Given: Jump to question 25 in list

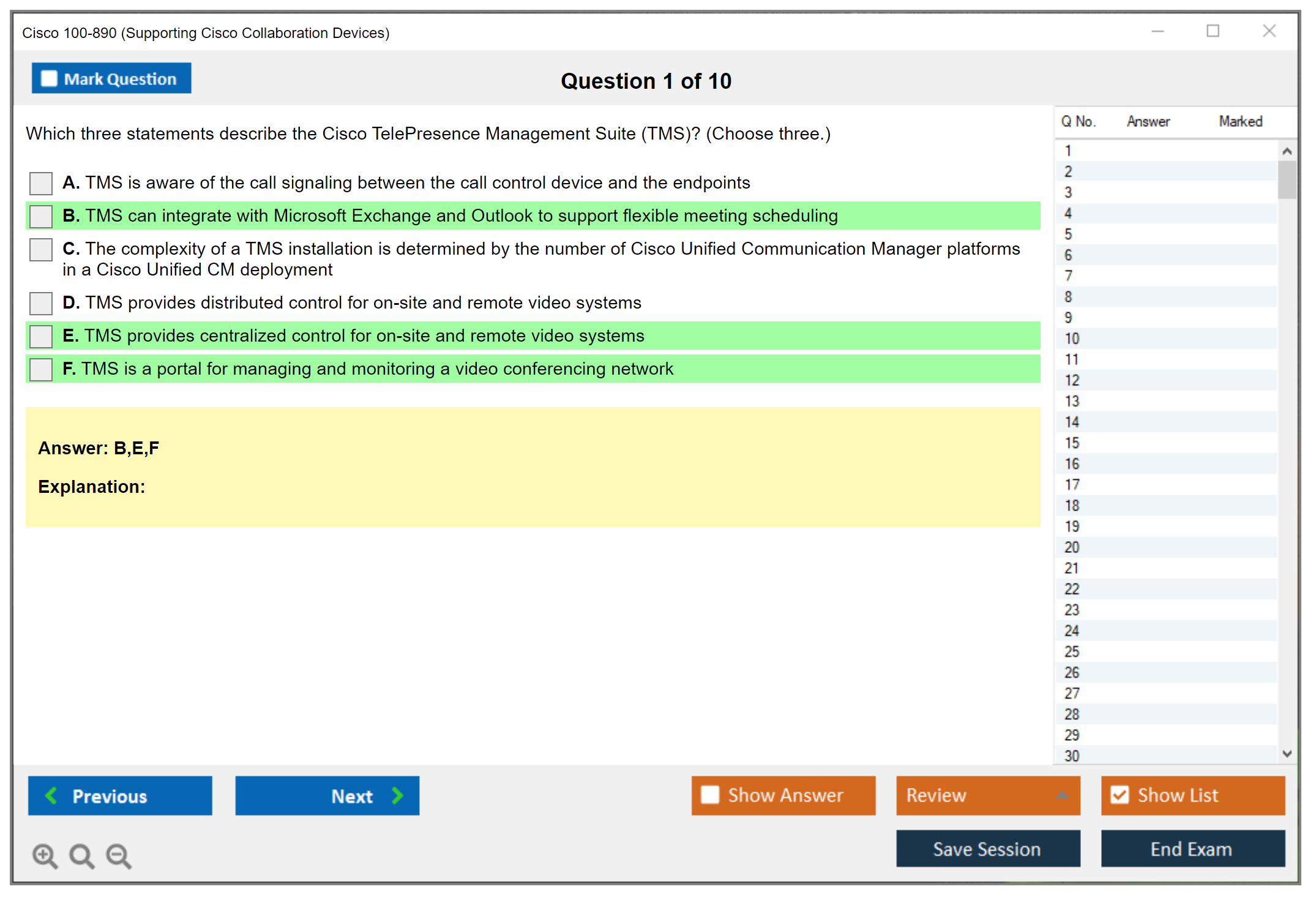Looking at the screenshot, I should pyautogui.click(x=1072, y=651).
